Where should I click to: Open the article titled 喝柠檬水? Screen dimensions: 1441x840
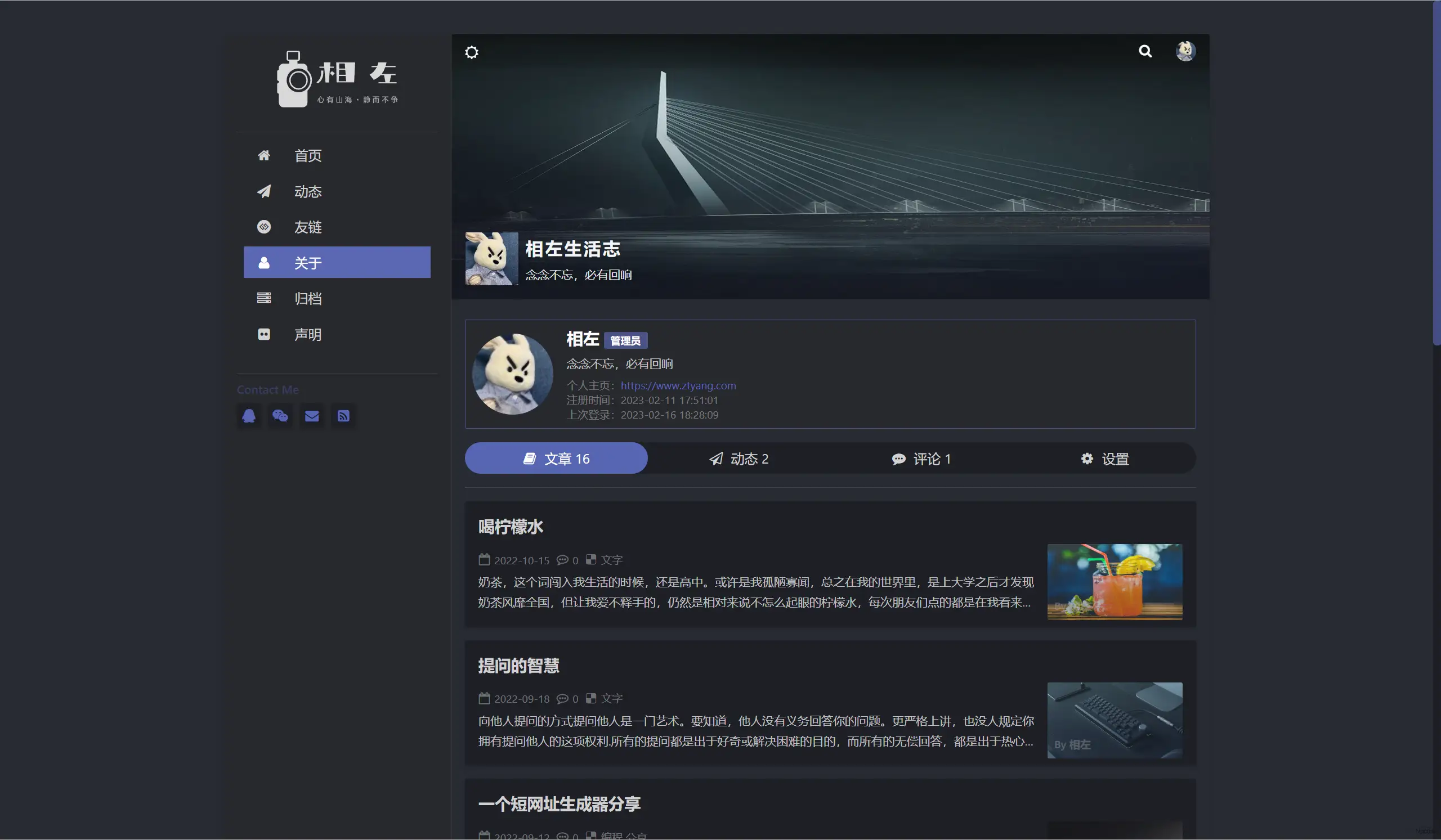(511, 526)
